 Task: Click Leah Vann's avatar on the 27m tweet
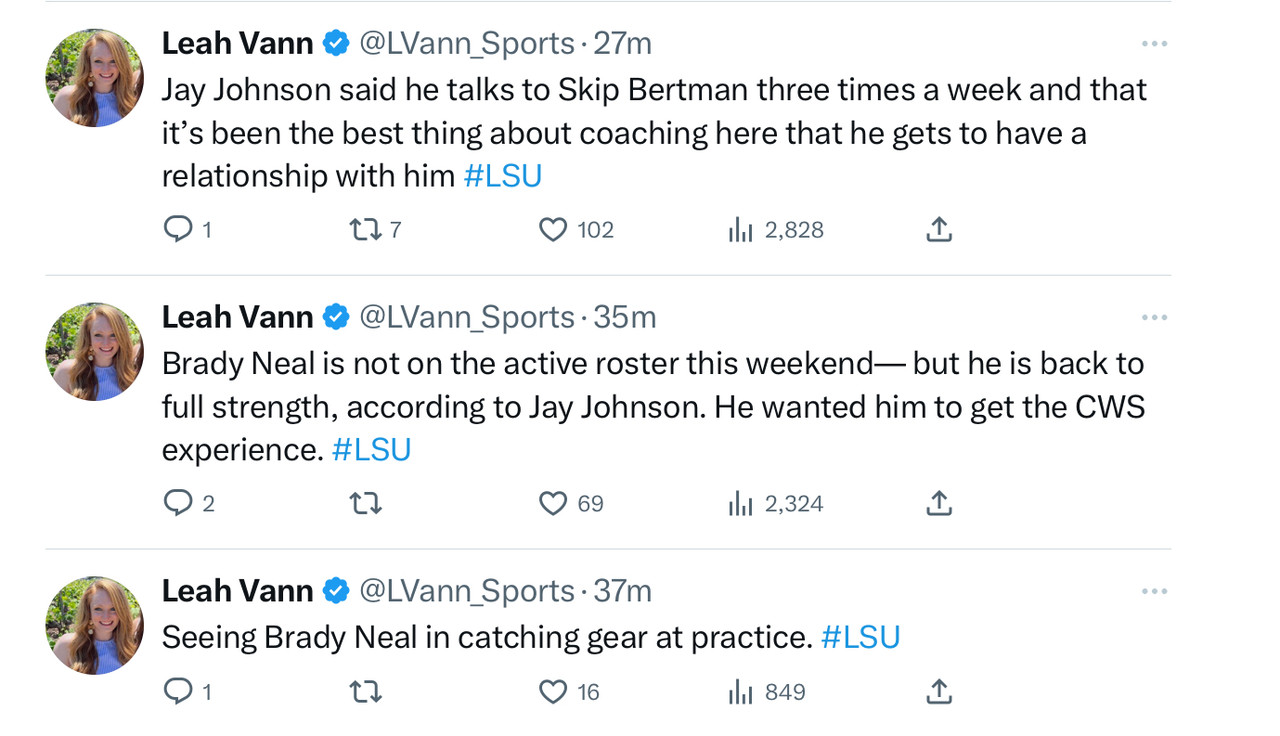[94, 77]
